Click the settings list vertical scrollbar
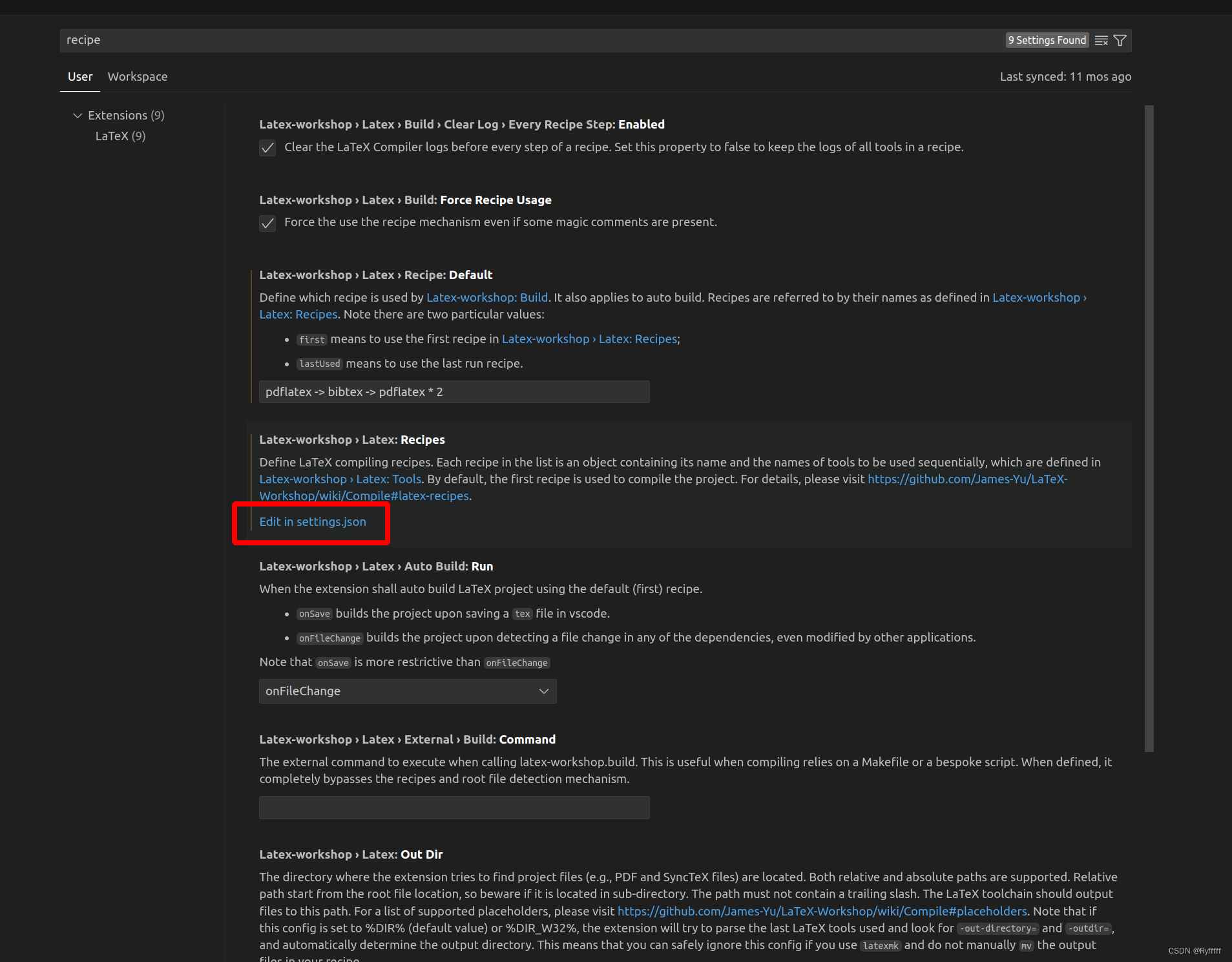The width and height of the screenshot is (1232, 962). (1149, 428)
